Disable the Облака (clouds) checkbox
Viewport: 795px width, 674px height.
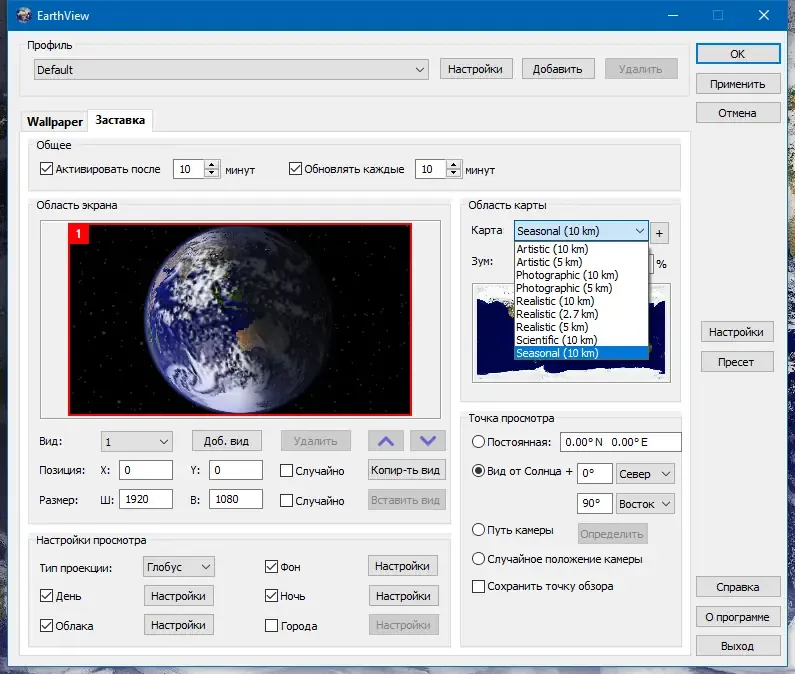[46, 626]
